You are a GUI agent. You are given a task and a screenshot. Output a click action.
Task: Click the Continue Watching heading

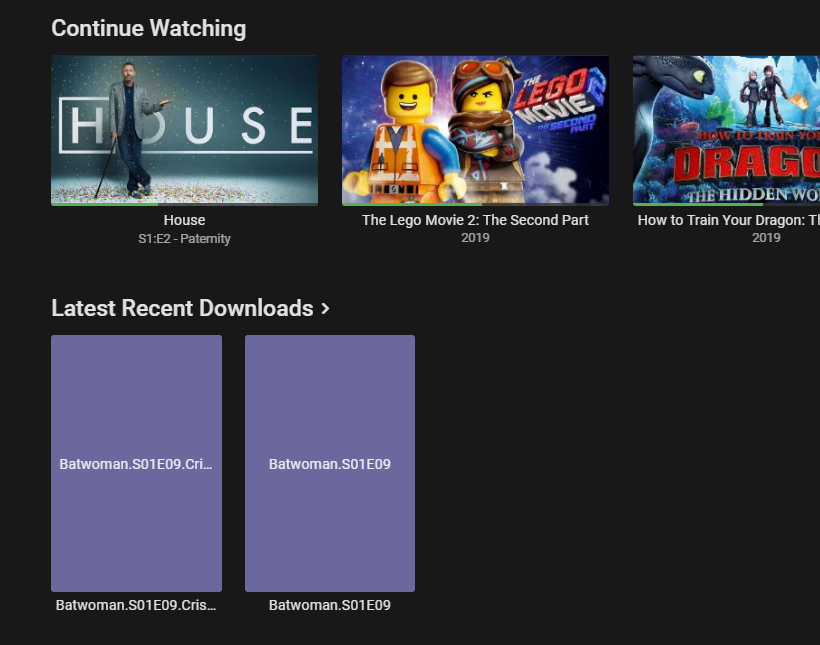(x=149, y=28)
